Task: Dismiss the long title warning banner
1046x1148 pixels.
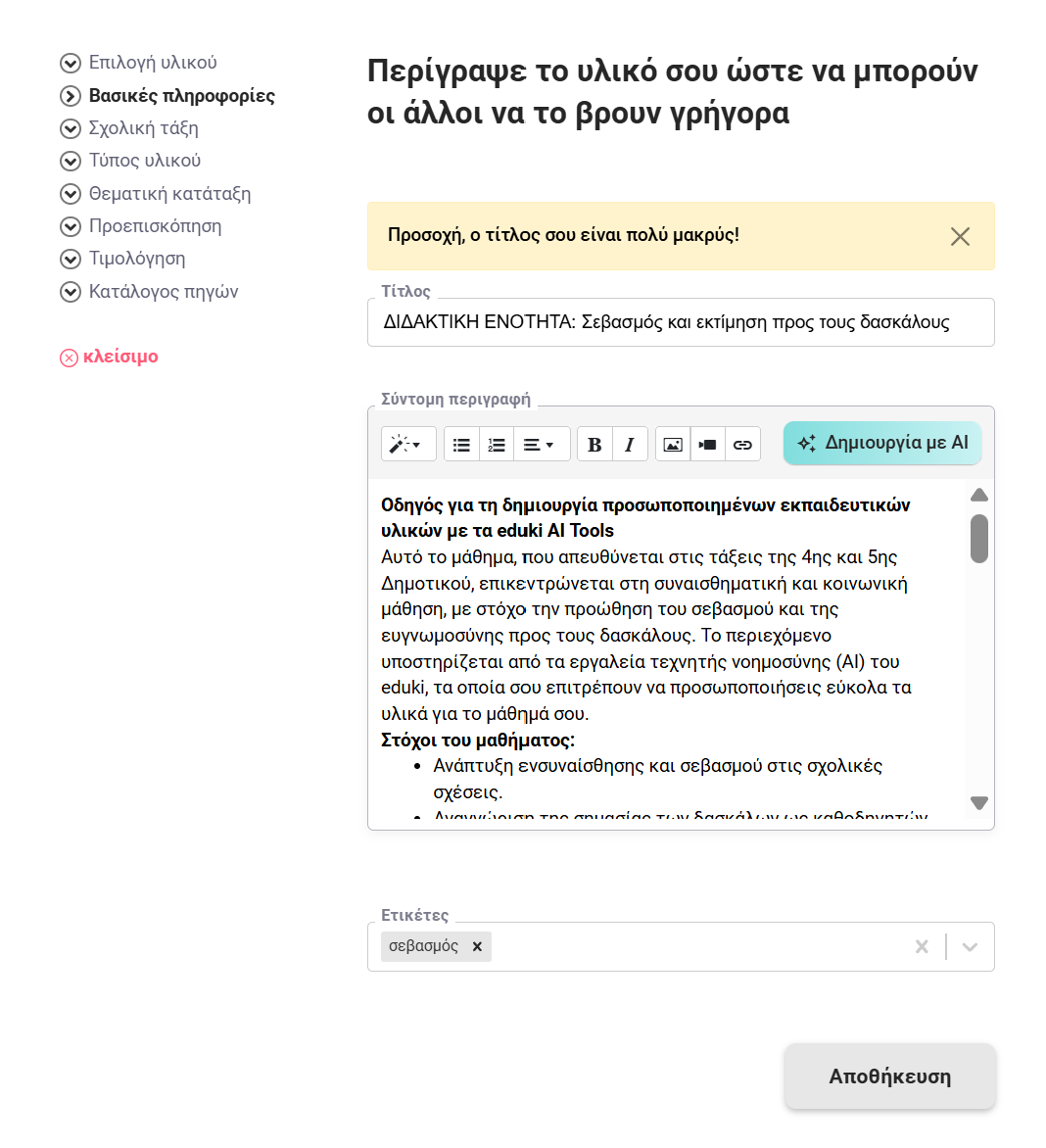Action: (x=960, y=236)
